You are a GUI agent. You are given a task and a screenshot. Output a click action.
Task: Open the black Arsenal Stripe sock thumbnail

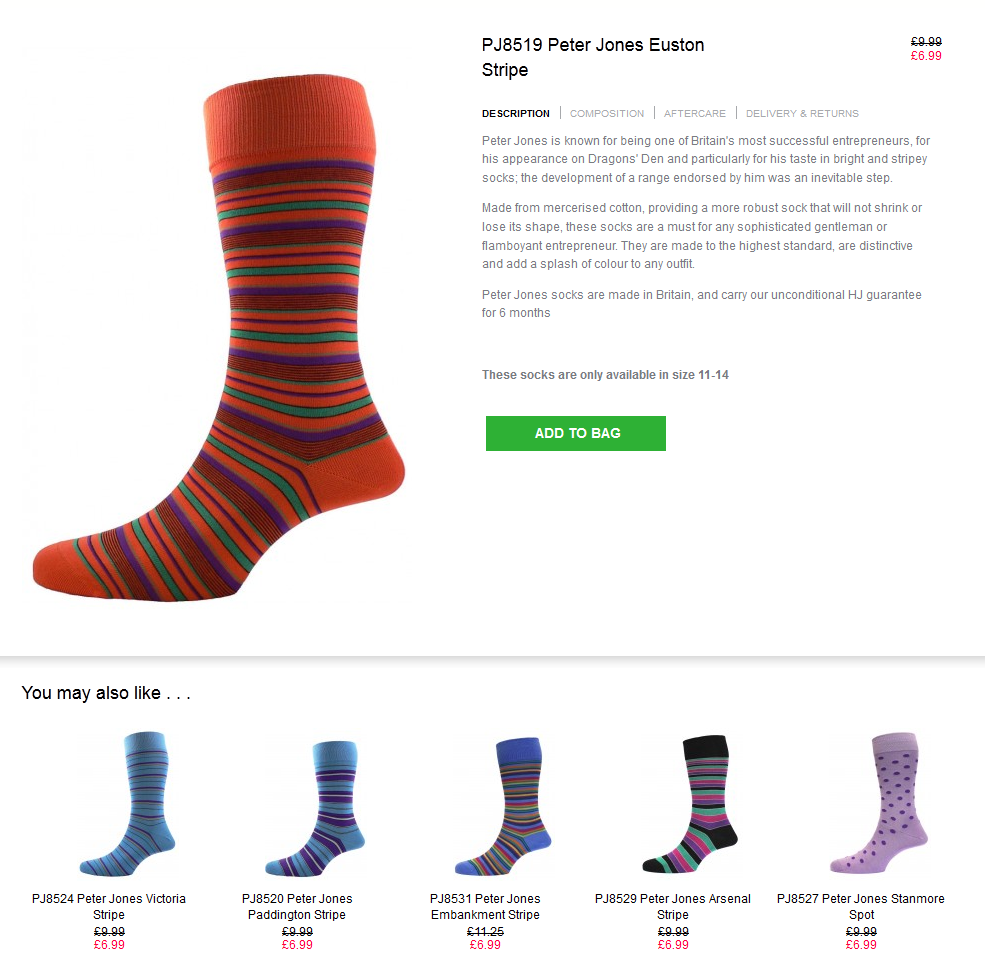pos(690,804)
